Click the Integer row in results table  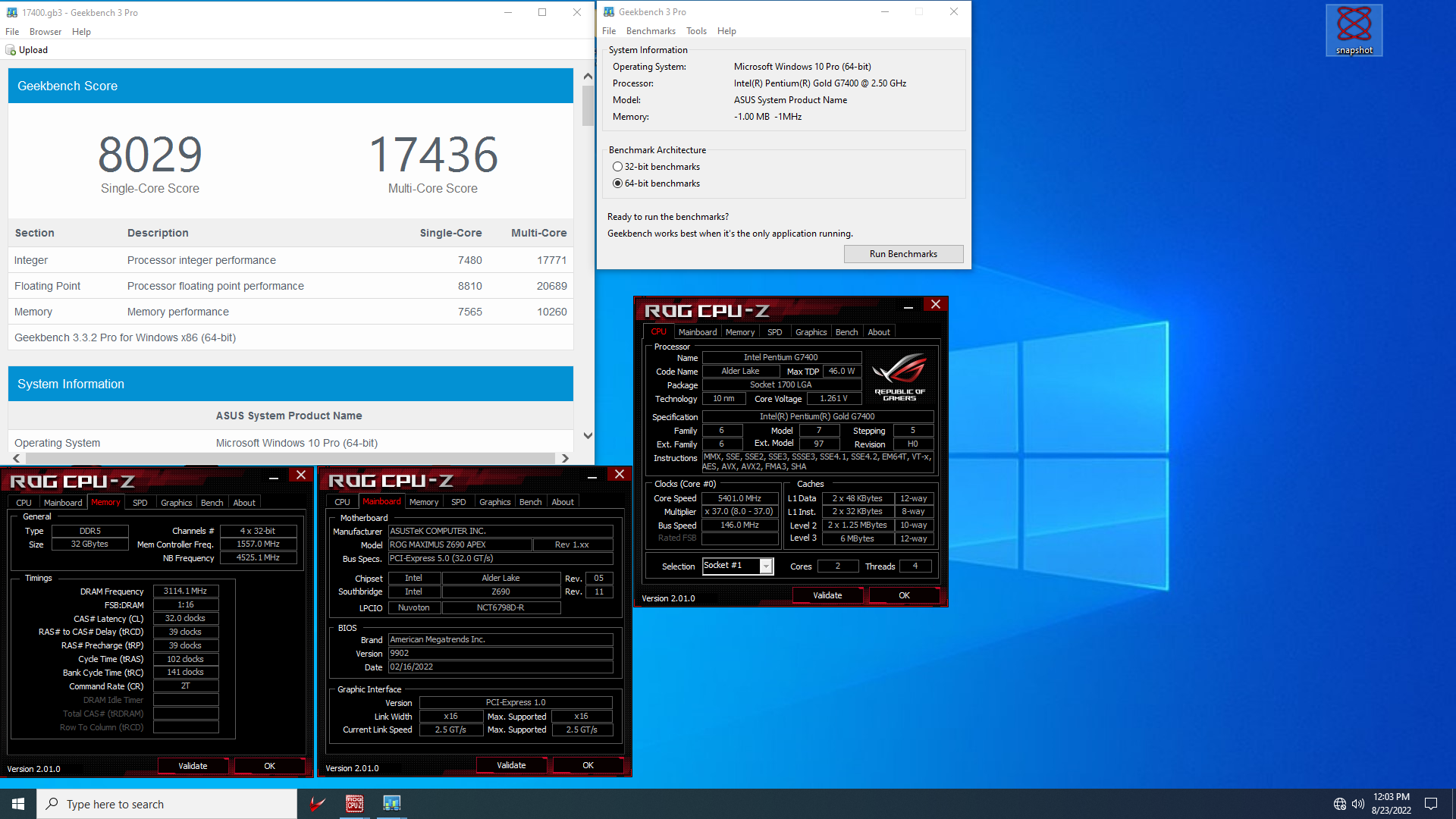coord(290,260)
